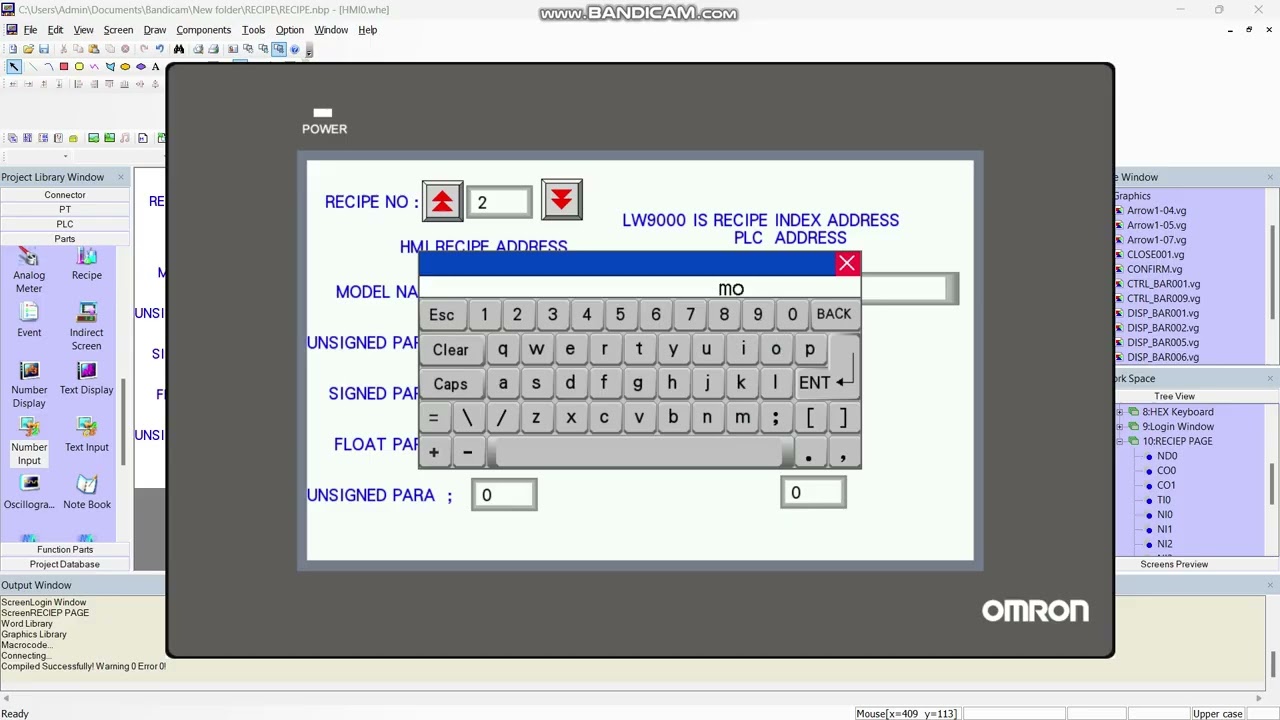The width and height of the screenshot is (1280, 720).
Task: Open the Screen menu
Action: (118, 30)
